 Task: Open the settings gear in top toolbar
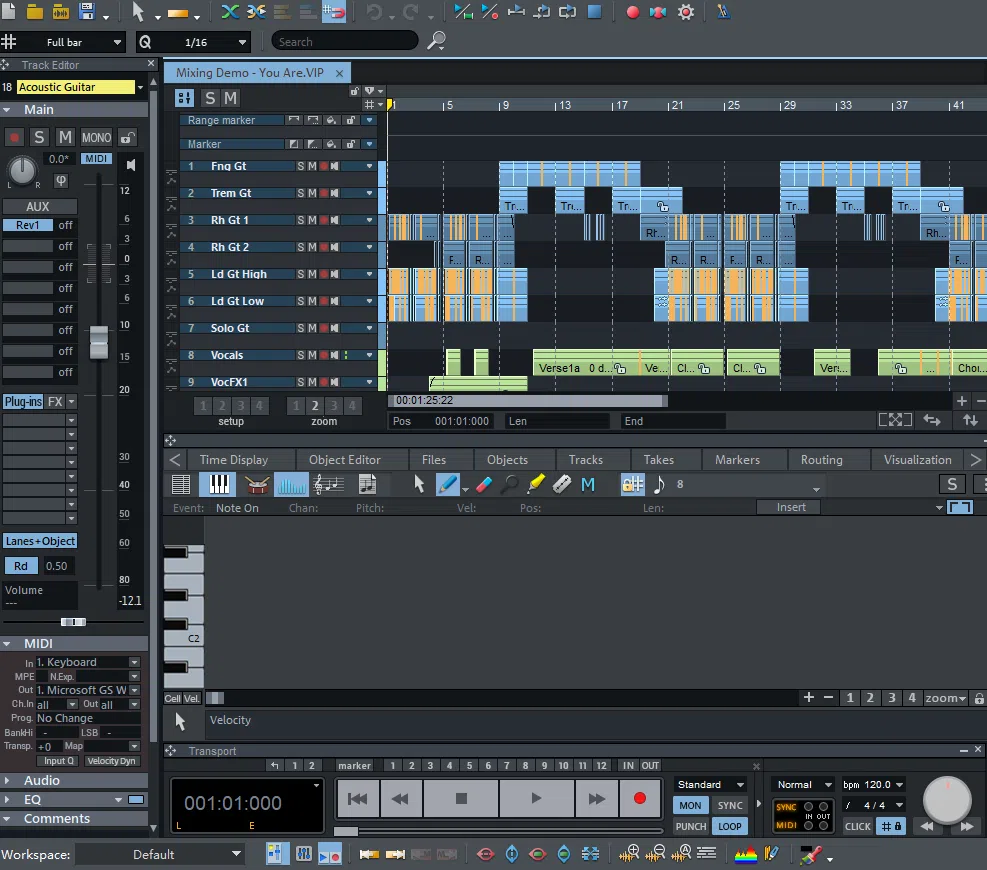tap(686, 12)
